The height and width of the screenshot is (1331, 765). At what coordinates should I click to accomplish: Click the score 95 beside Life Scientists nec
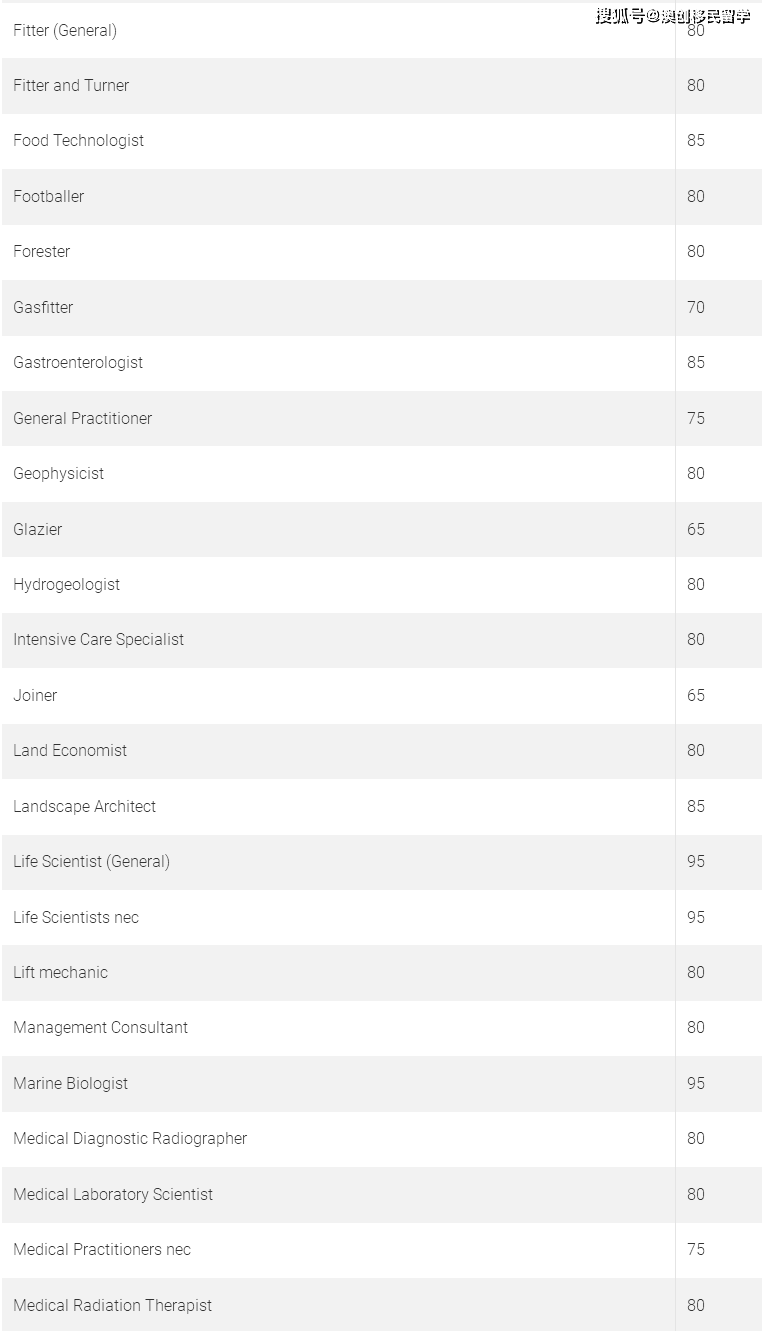click(696, 918)
